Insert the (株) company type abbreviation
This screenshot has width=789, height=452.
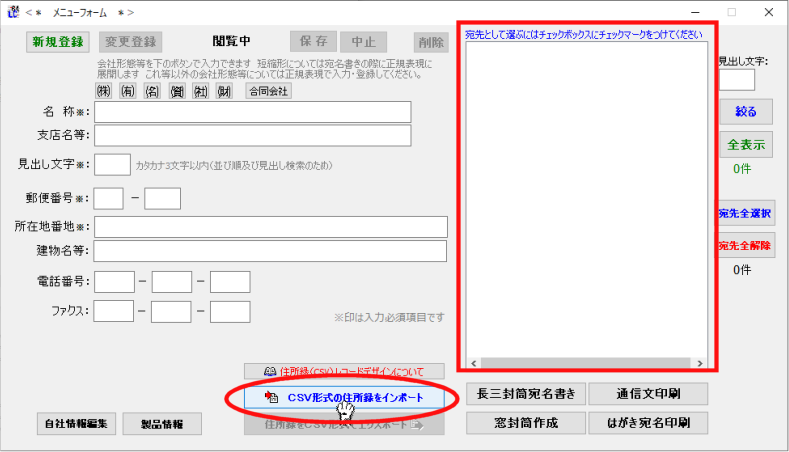pos(103,91)
